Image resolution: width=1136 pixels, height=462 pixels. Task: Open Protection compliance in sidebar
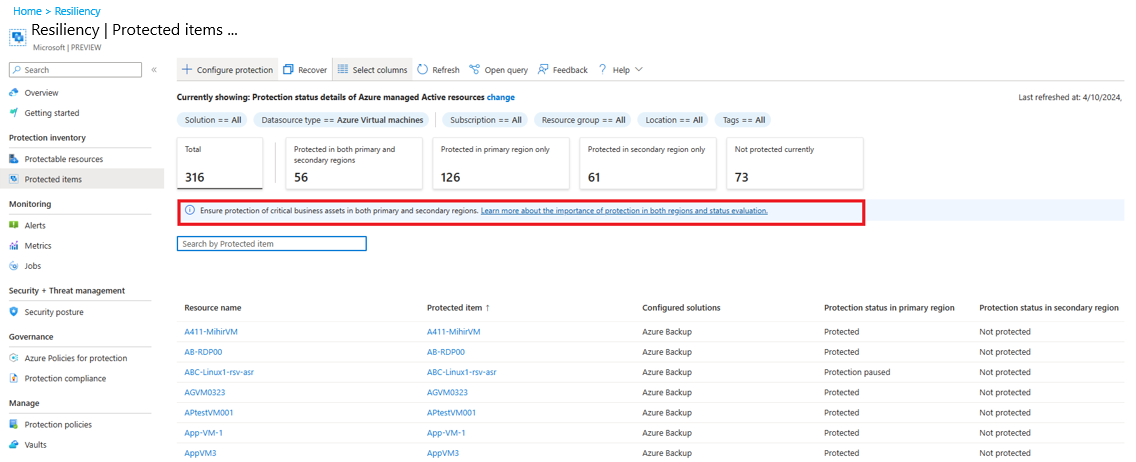coord(65,378)
